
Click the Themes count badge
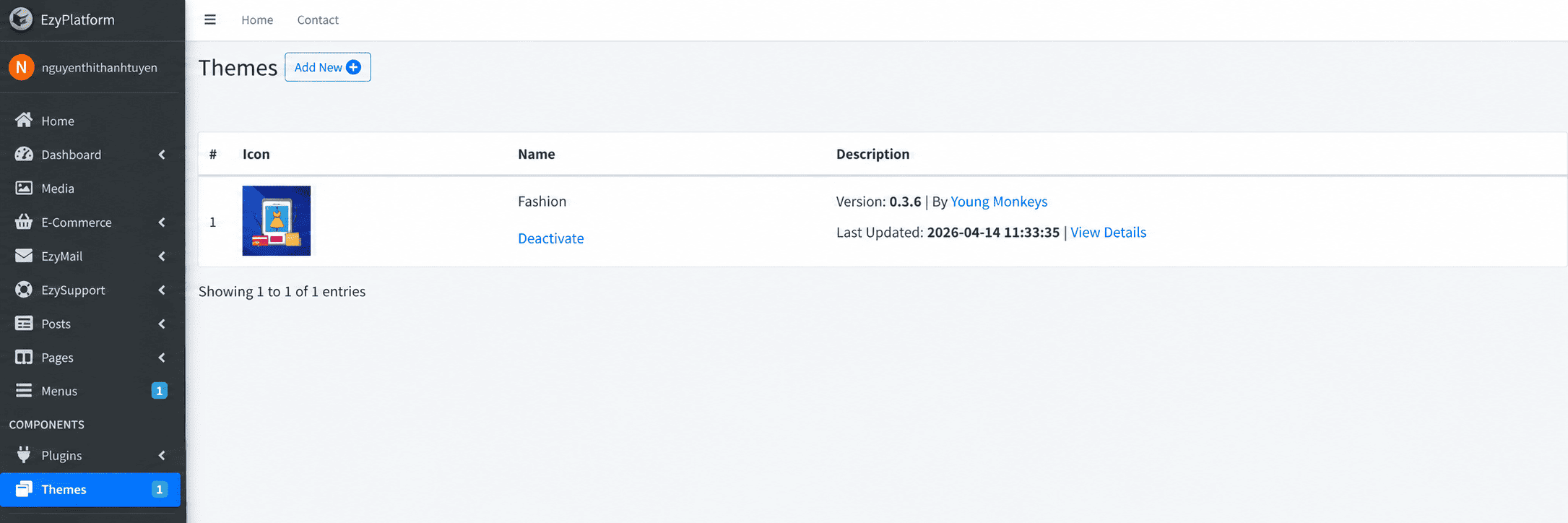159,489
